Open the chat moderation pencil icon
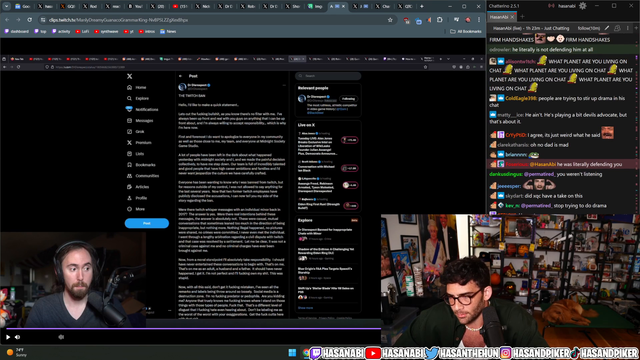Screen dimensions: 640x360 (x=607, y=28)
